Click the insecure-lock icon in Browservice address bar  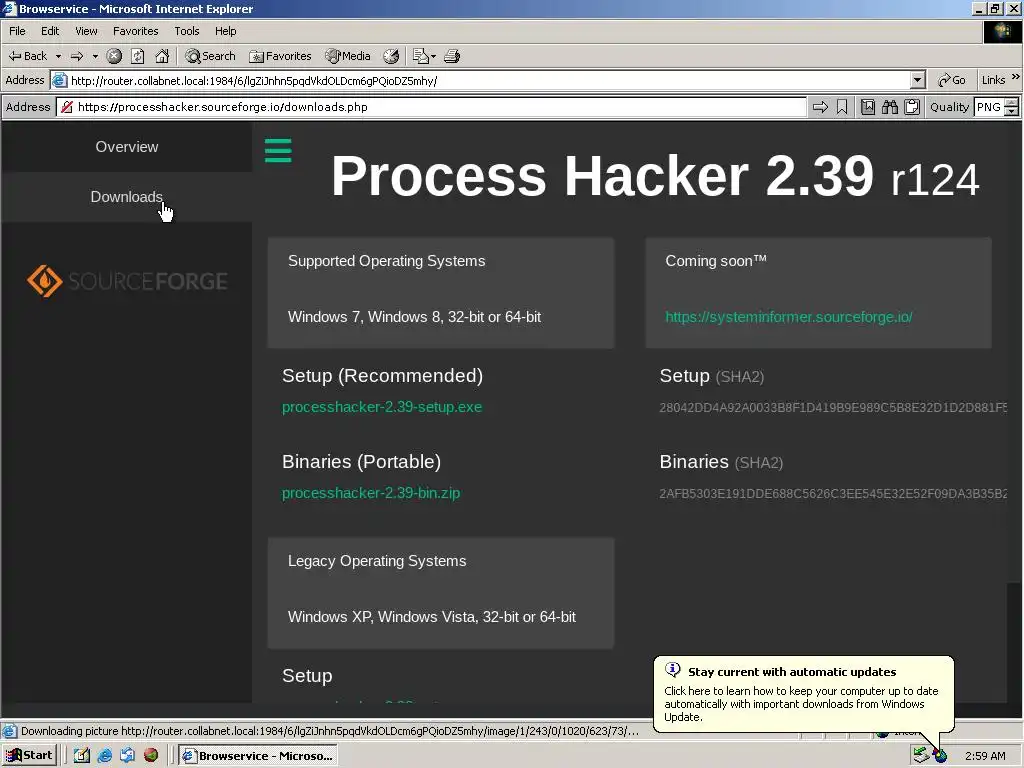pos(67,107)
